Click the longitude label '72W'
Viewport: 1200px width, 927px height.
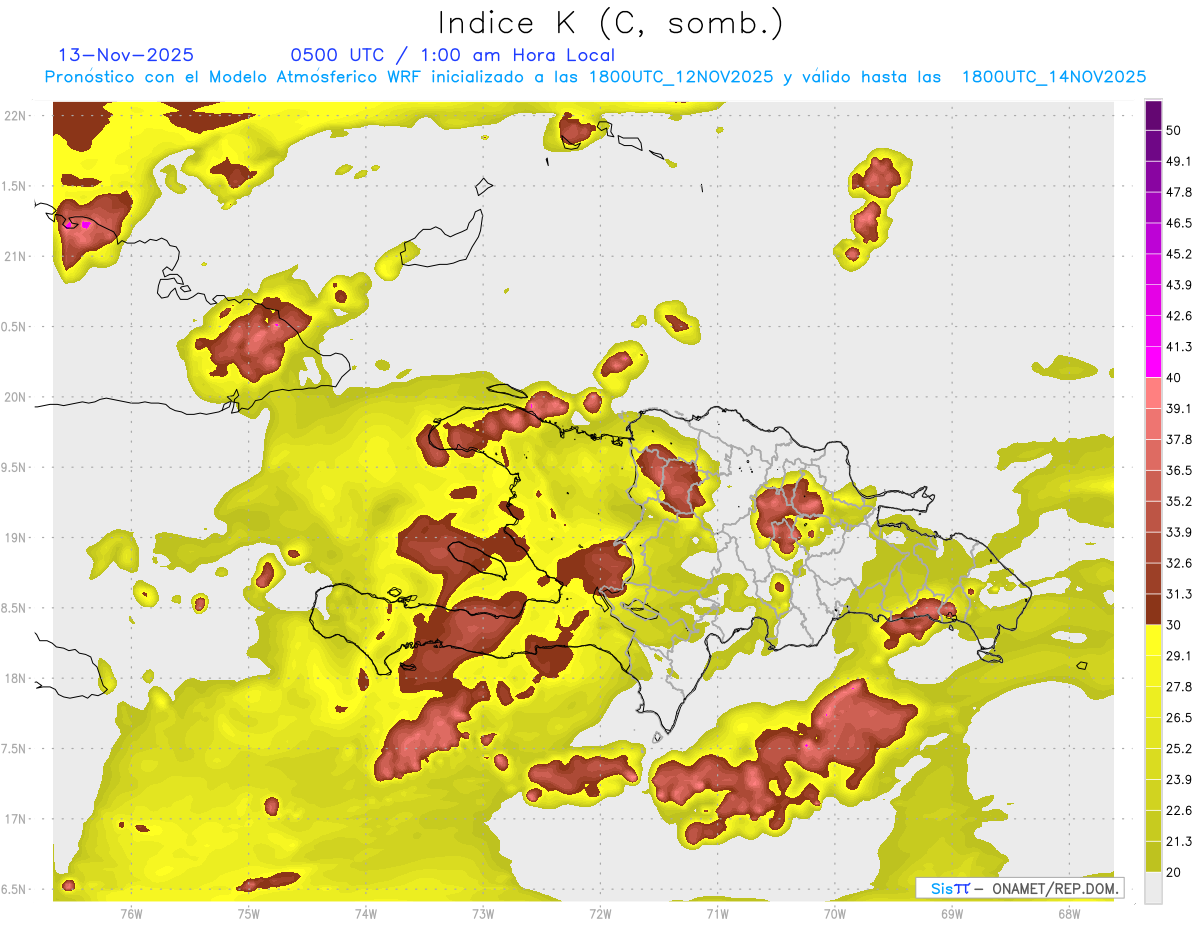click(600, 913)
